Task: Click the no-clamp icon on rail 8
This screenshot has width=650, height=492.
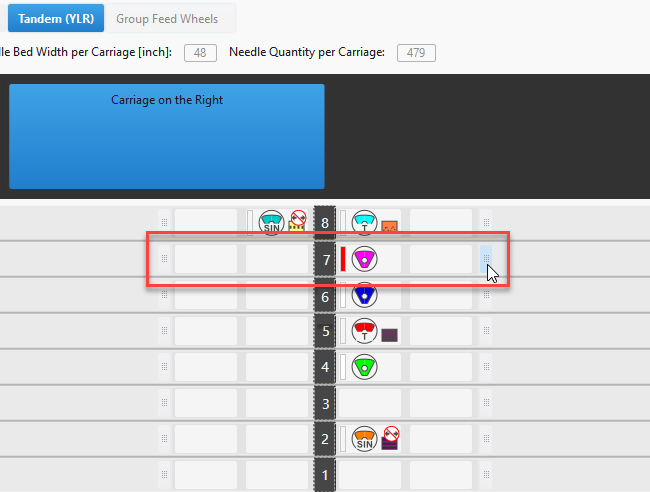Action: 297,219
